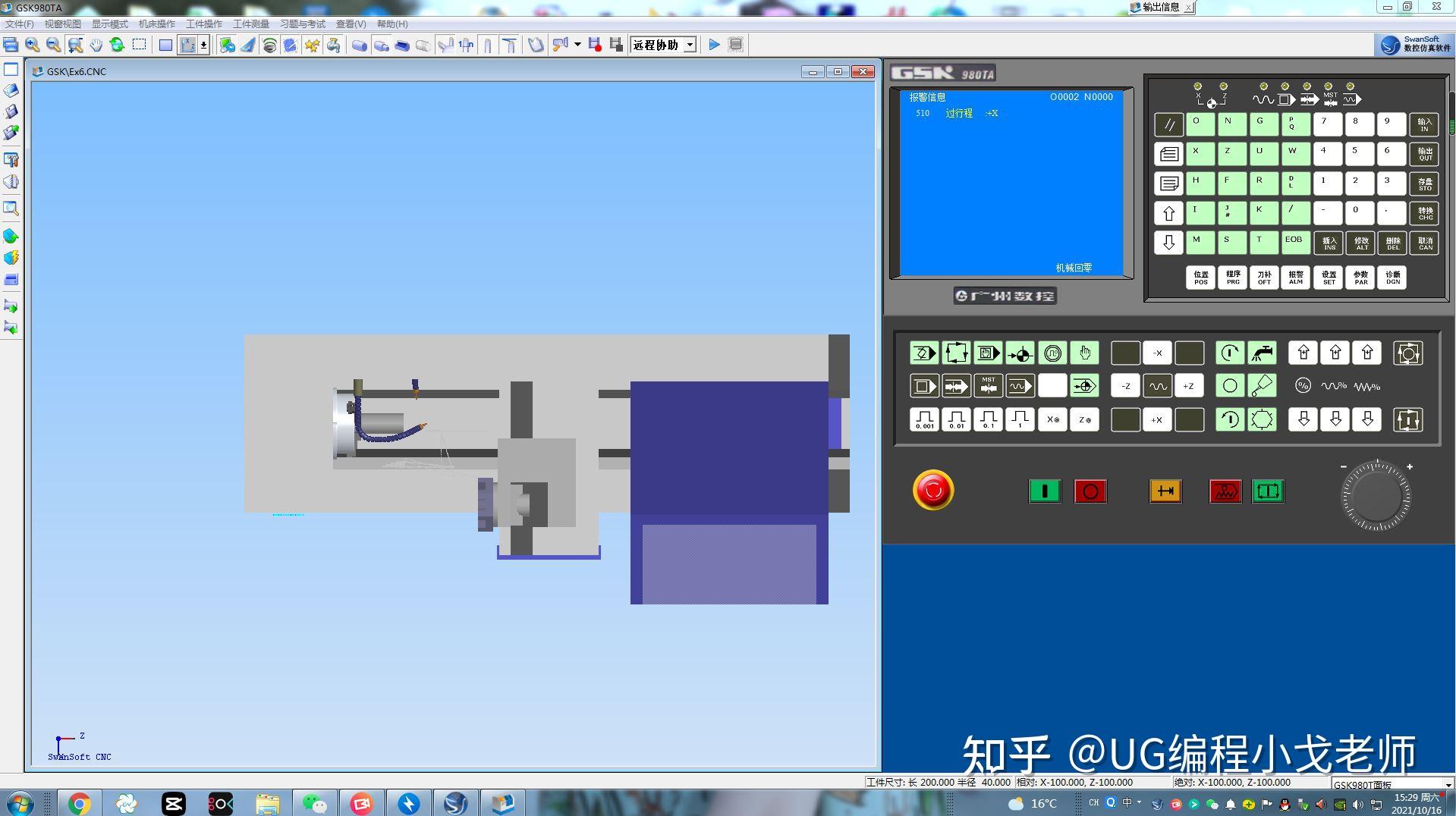Toggle the single block key
Viewport: 1456px width, 816px height.
(924, 386)
